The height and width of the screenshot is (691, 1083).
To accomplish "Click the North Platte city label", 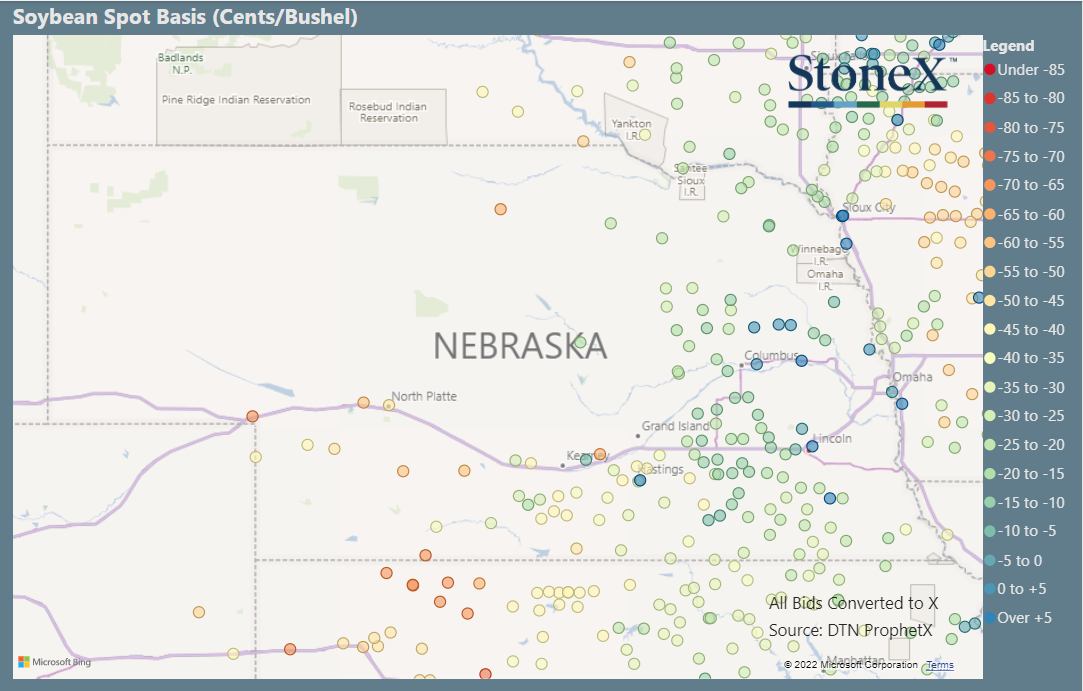I will point(424,396).
